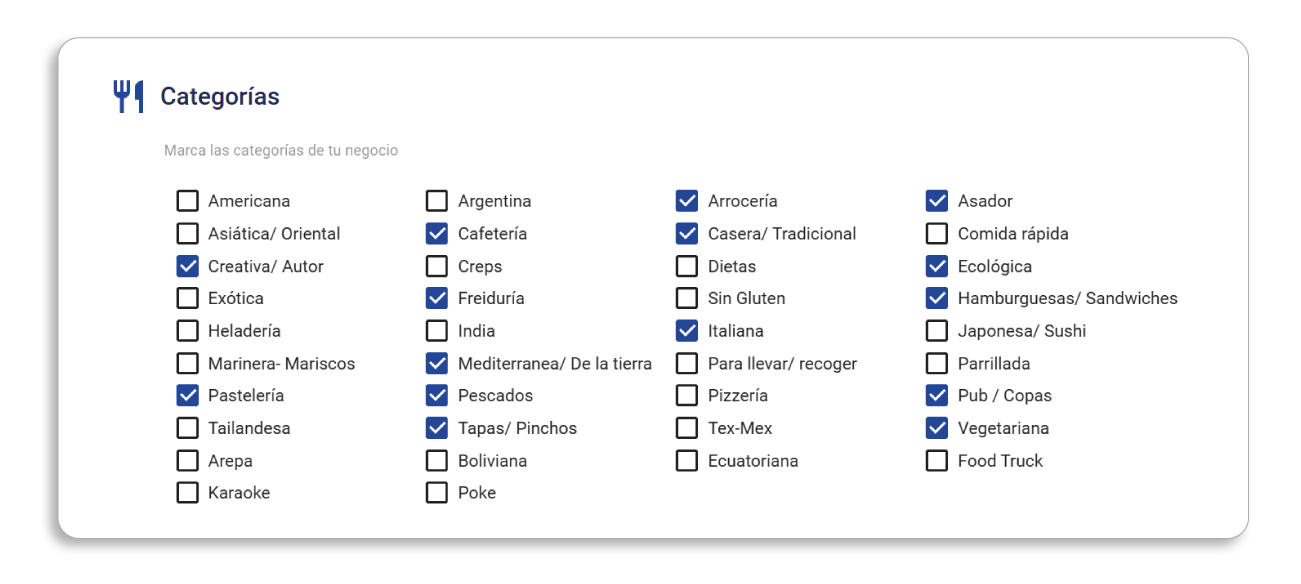Mark the Food Truck checkbox
Image resolution: width=1301 pixels, height=584 pixels.
(937, 461)
